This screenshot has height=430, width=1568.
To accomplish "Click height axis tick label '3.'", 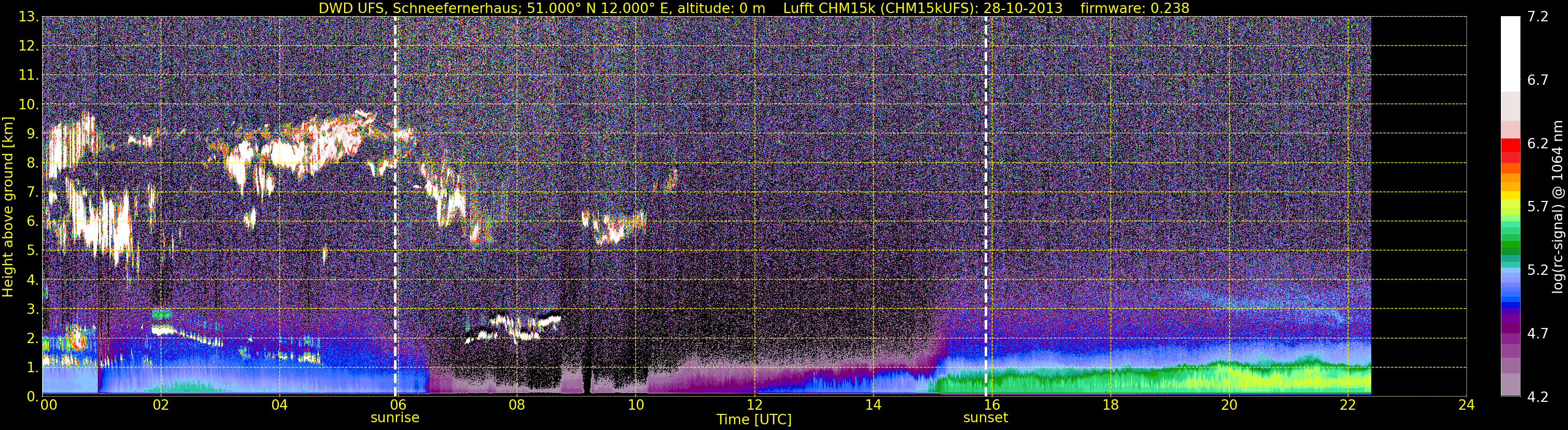I will pyautogui.click(x=32, y=309).
